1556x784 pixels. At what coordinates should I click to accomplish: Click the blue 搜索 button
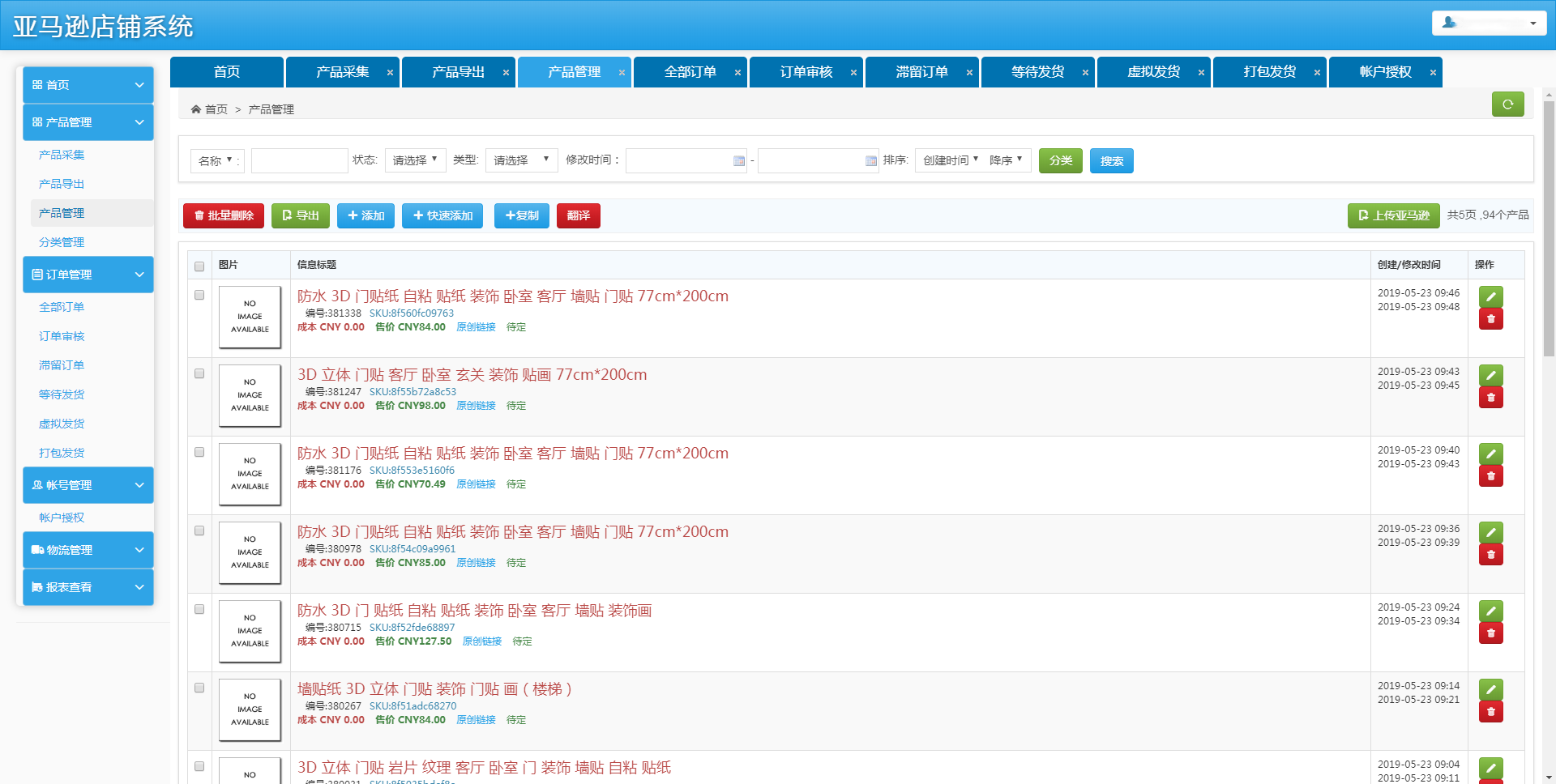pyautogui.click(x=1112, y=161)
